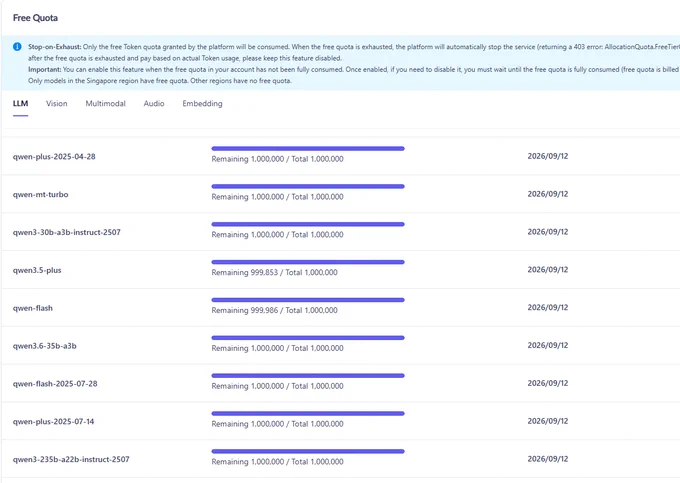Open the Embedding tab
Screen dimensions: 680x483
pyautogui.click(x=202, y=104)
